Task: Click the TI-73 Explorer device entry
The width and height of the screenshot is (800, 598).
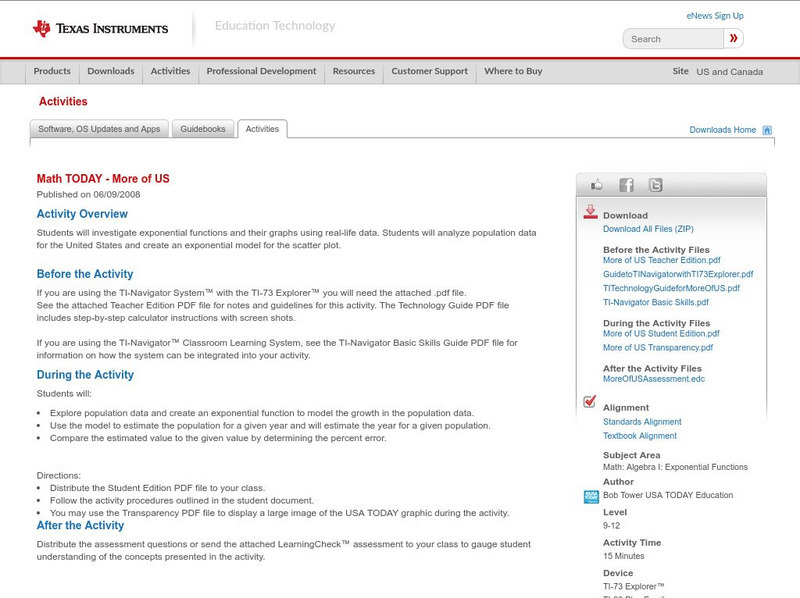Action: [634, 586]
